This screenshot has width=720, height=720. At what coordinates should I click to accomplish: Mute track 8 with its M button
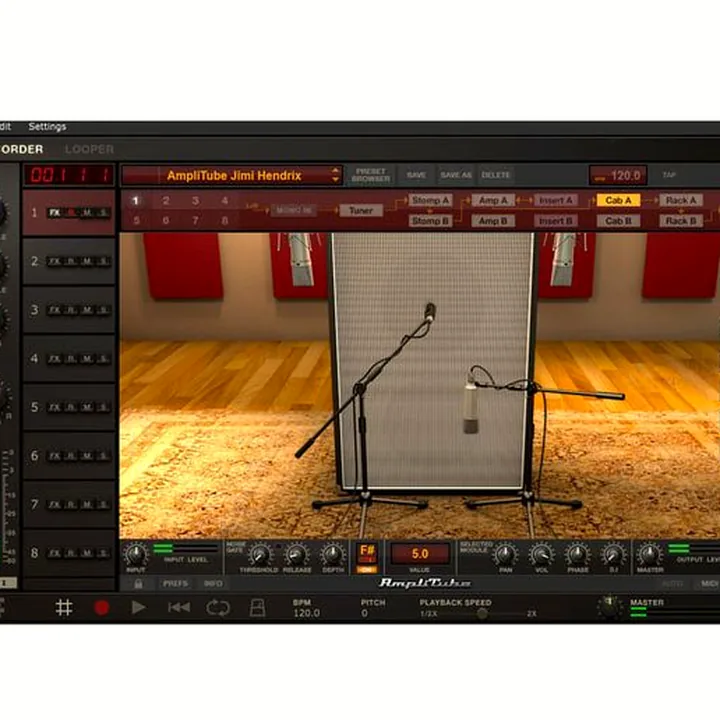tap(87, 553)
